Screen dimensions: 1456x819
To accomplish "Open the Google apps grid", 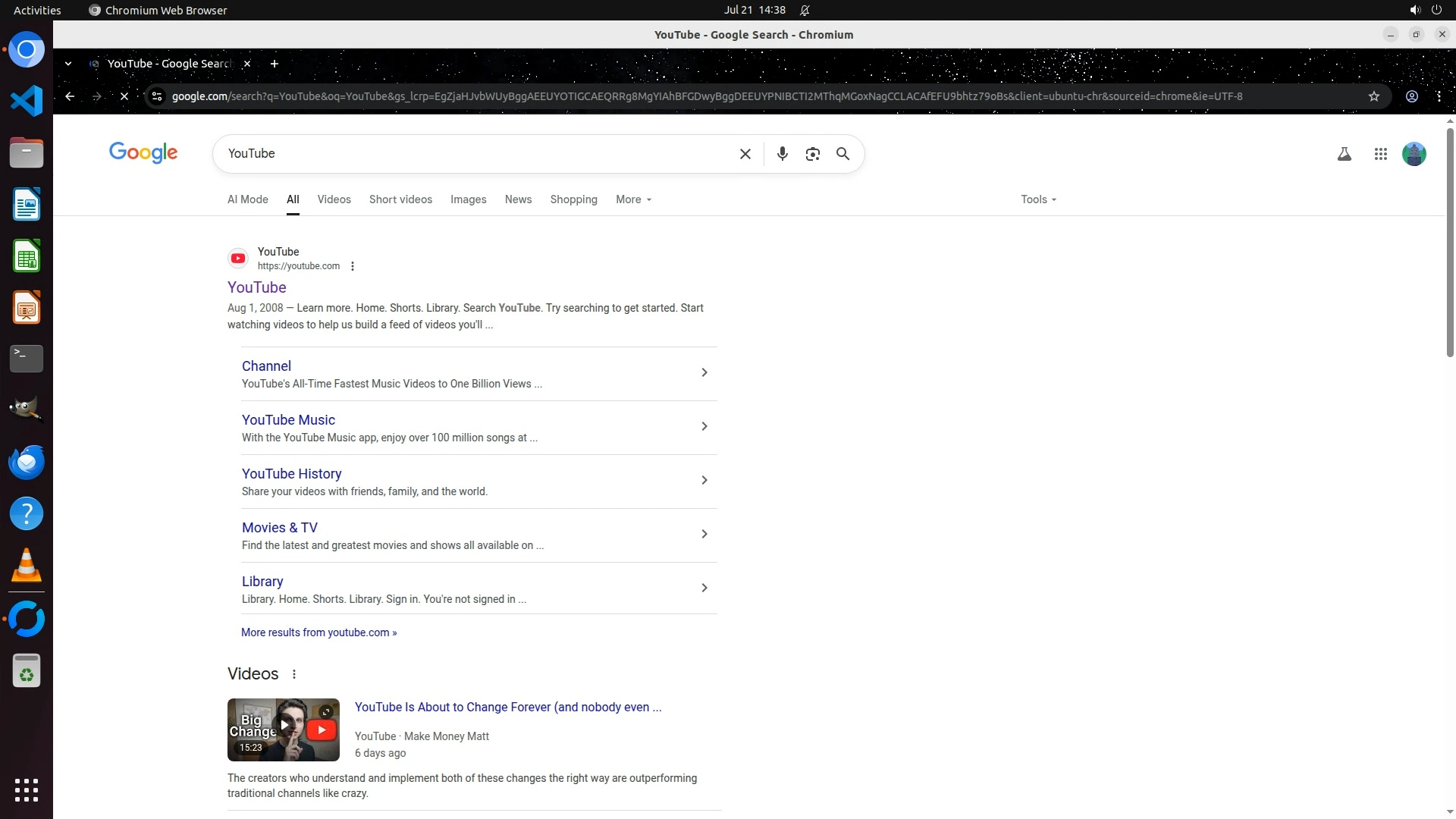I will click(x=1380, y=154).
